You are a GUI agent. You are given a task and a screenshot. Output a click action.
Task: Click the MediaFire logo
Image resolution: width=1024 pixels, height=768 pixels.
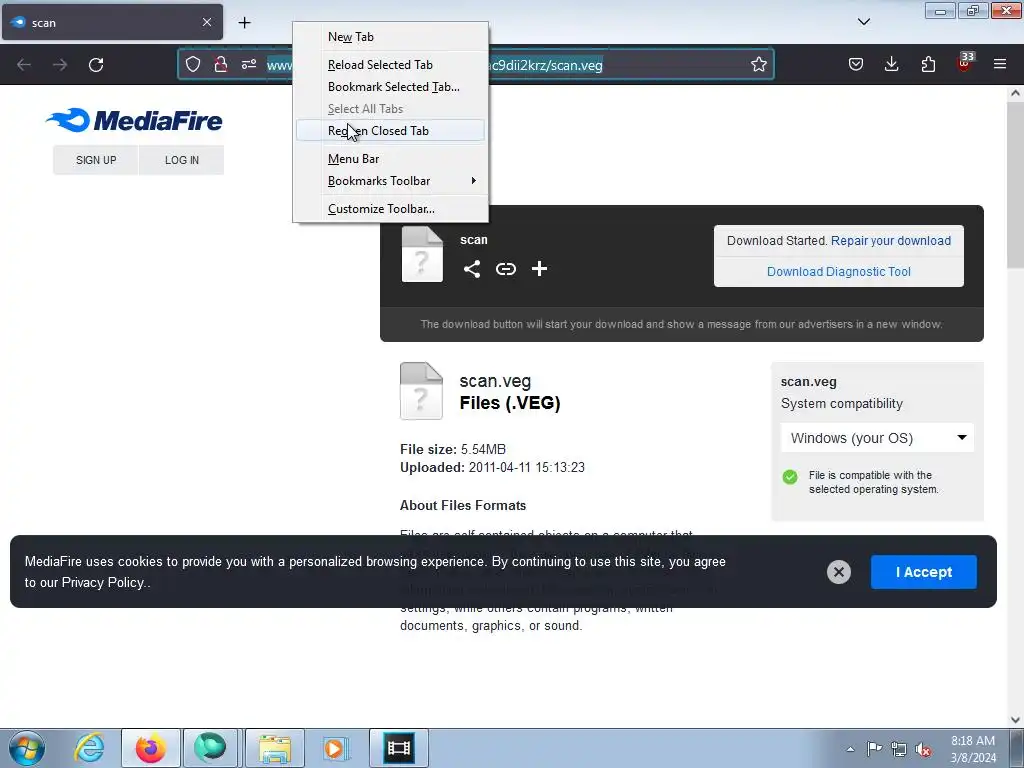[135, 120]
